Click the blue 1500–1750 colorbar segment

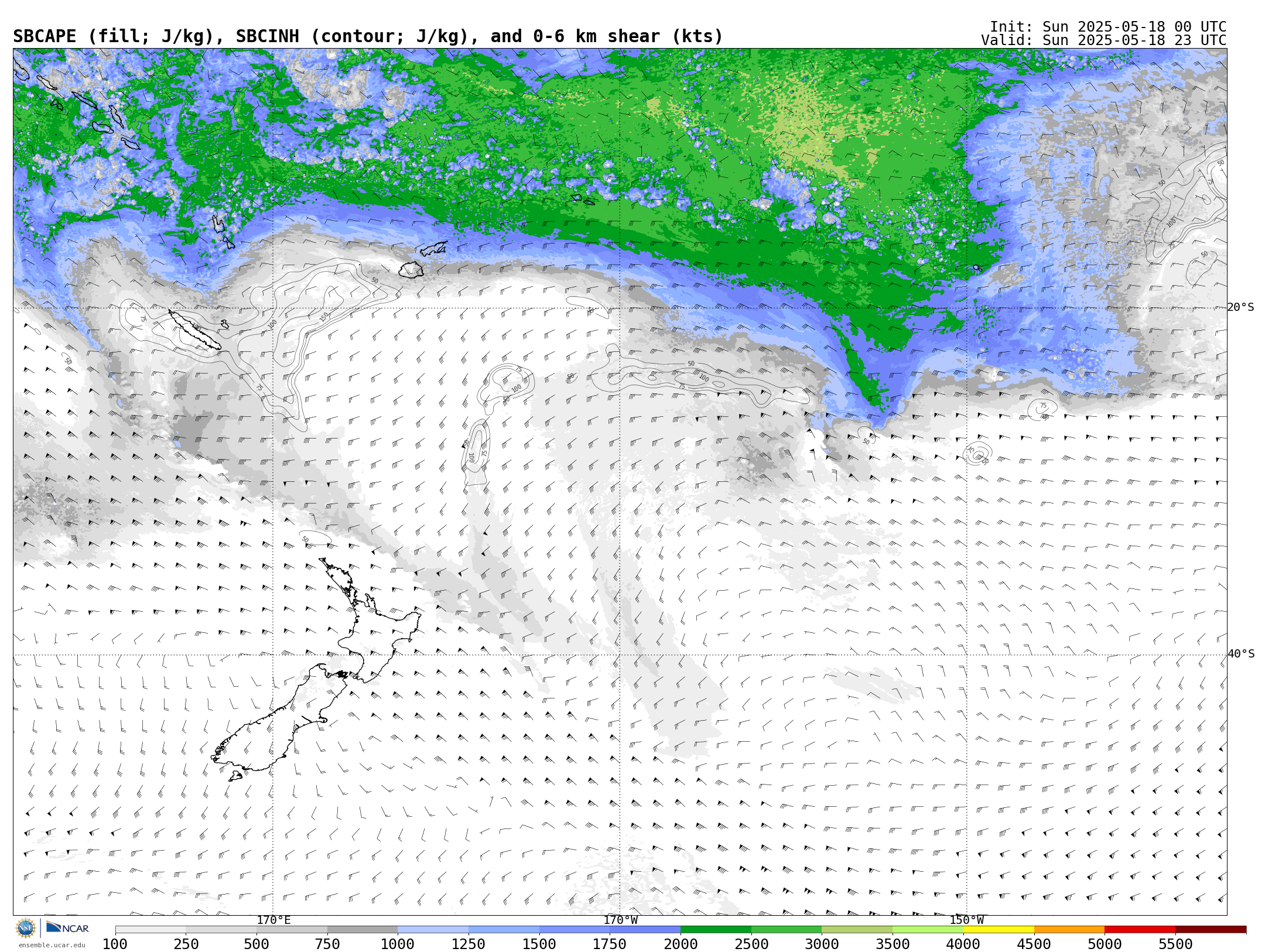(575, 930)
